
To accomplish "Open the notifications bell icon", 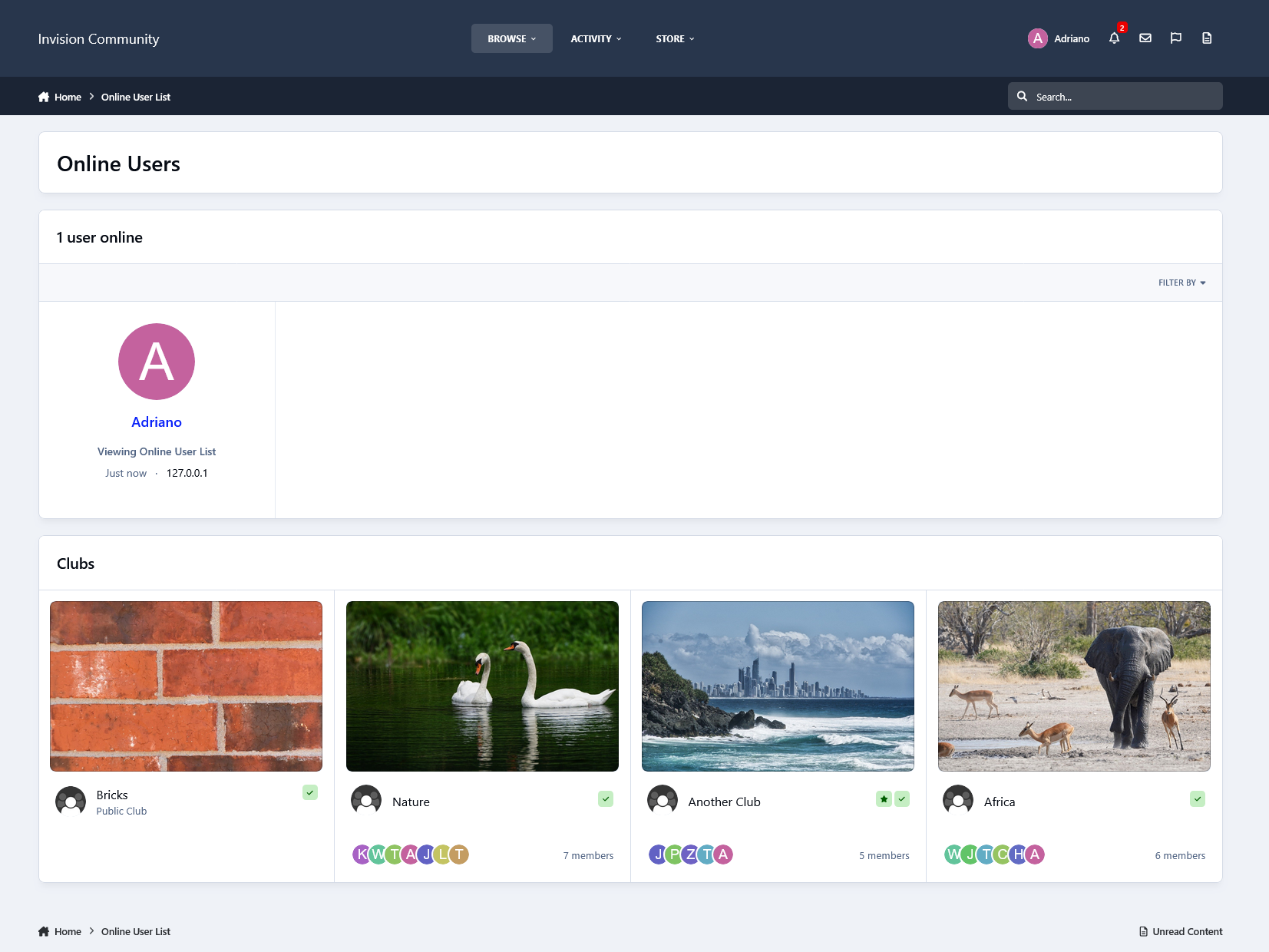I will pos(1114,38).
